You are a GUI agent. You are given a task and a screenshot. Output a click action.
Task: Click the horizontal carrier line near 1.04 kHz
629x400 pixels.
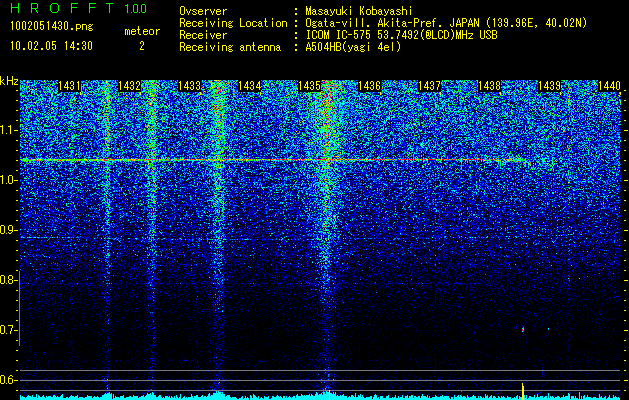273,160
